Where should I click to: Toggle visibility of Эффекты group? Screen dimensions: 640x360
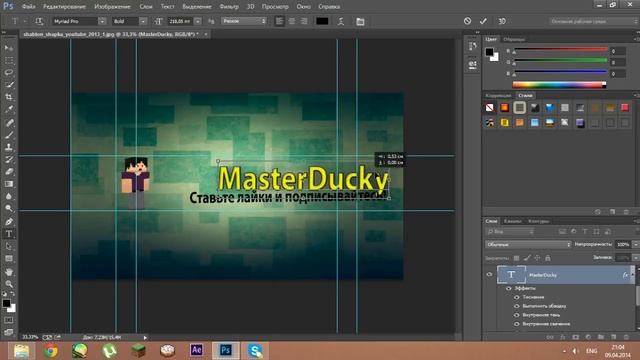click(509, 288)
